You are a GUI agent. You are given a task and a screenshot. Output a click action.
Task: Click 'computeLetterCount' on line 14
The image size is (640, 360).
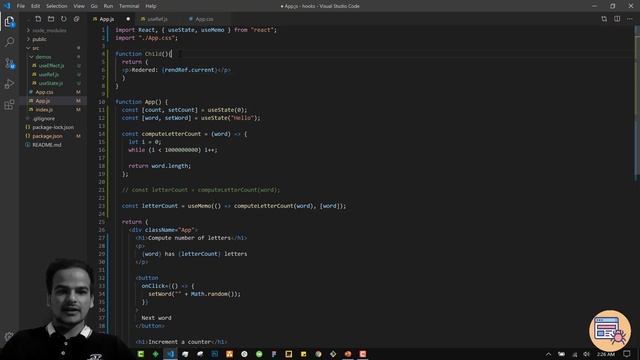(x=171, y=134)
